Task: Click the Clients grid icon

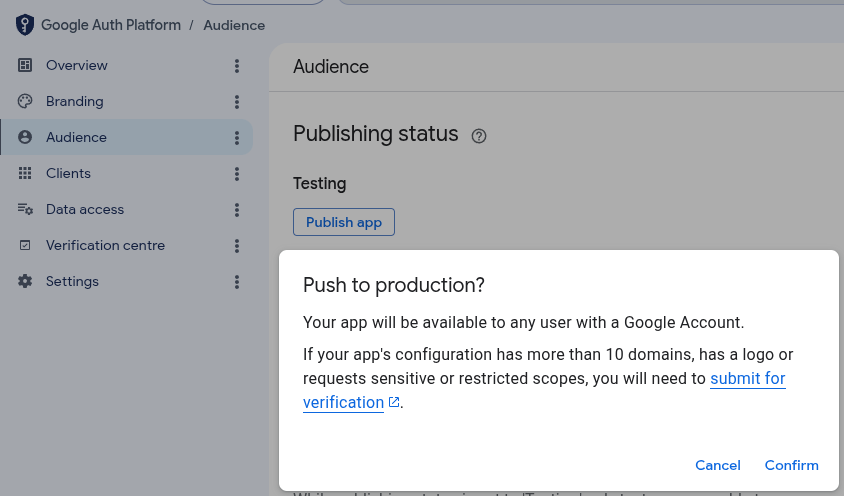Action: tap(25, 173)
